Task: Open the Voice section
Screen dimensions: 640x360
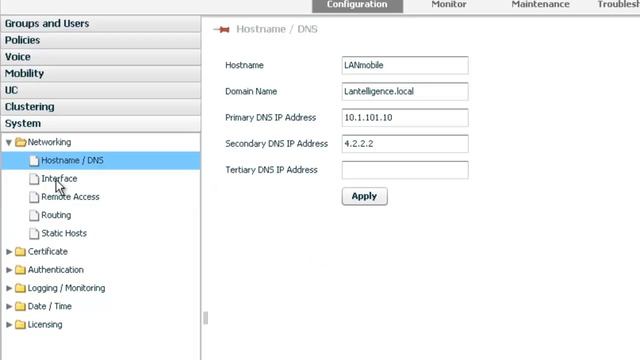Action: 101,57
